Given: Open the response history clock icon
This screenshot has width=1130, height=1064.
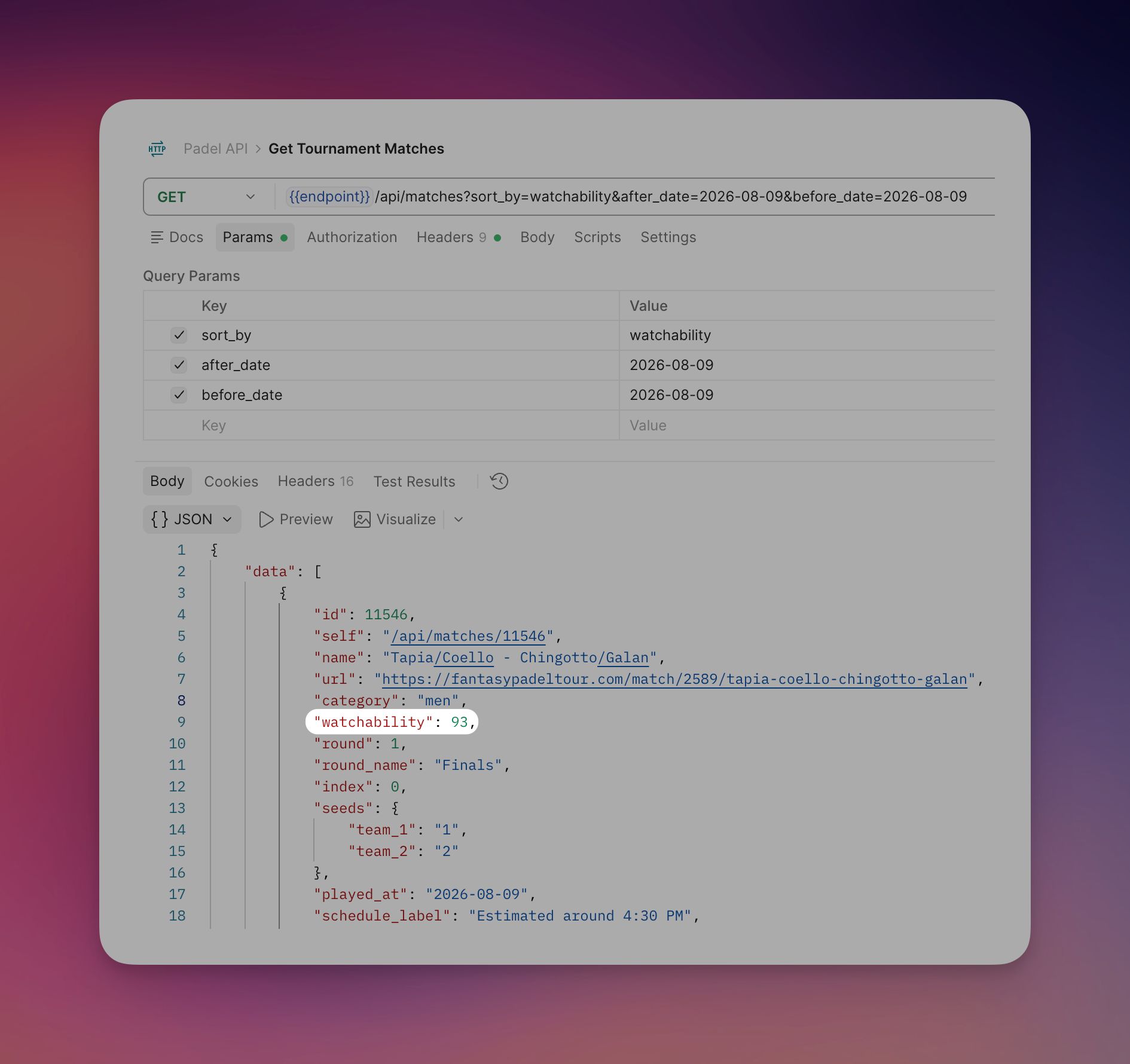Looking at the screenshot, I should pos(499,481).
